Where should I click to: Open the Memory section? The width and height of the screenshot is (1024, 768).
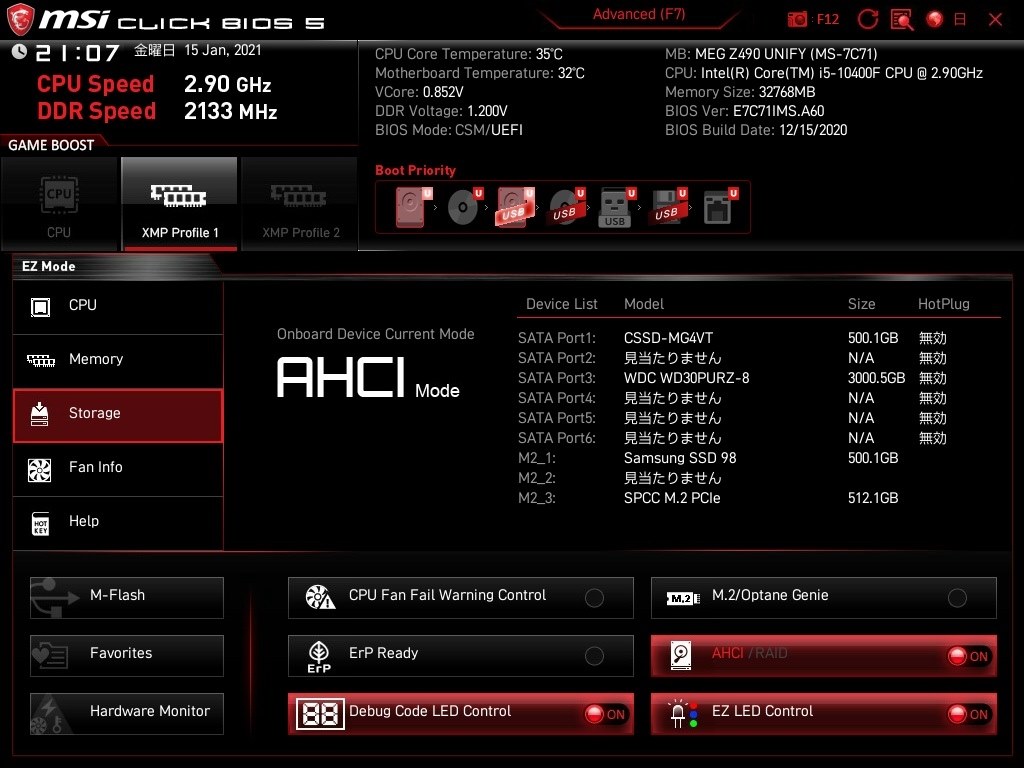click(118, 360)
